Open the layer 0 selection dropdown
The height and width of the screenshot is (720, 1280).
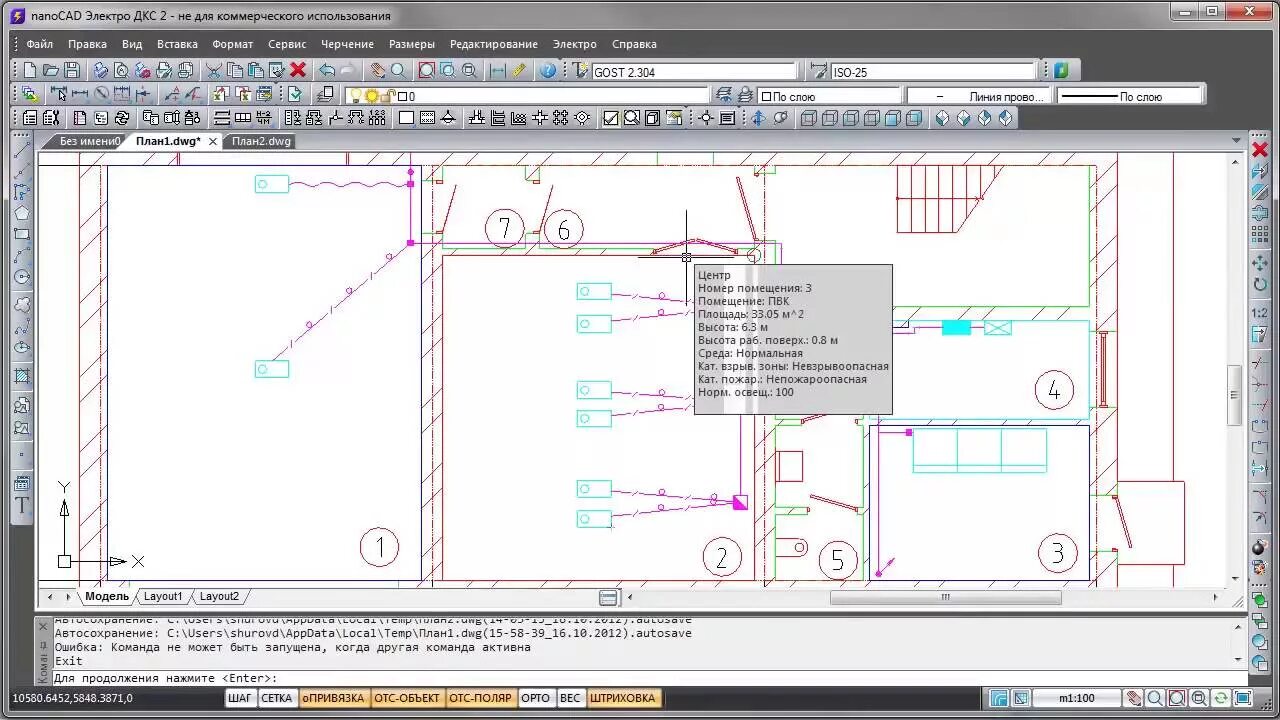(x=527, y=96)
